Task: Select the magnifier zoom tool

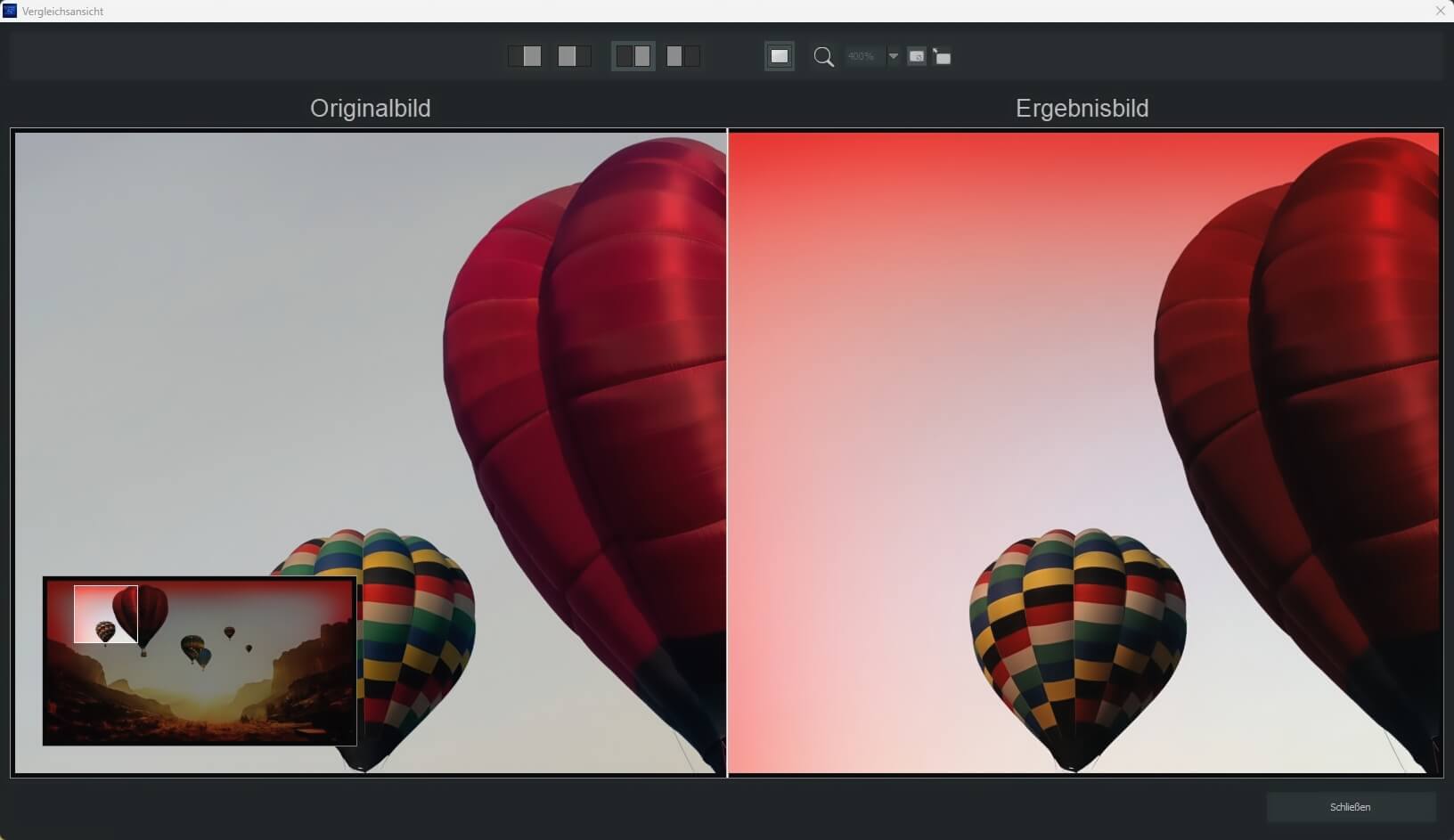Action: (822, 55)
